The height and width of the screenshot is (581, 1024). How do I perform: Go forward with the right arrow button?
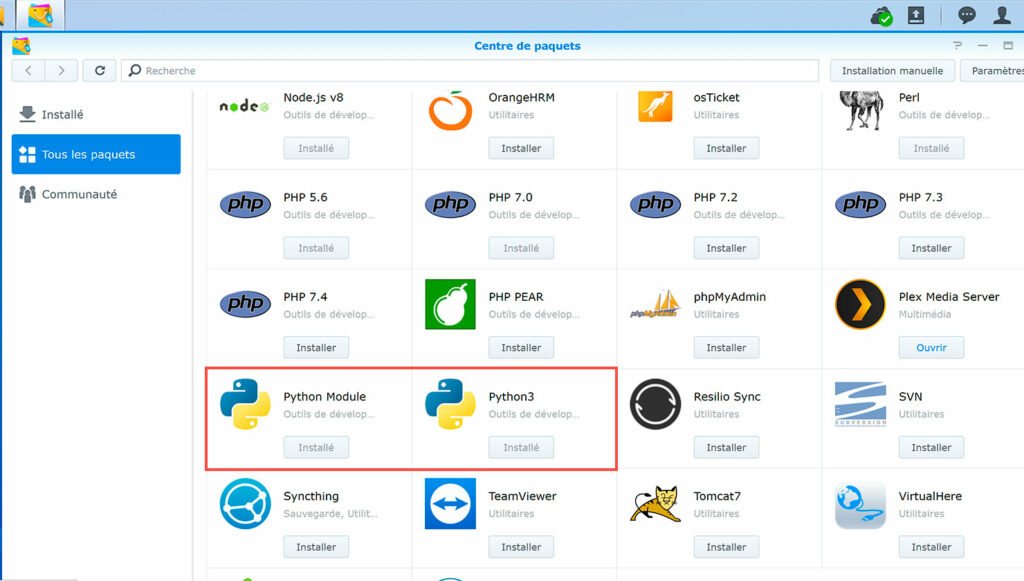pyautogui.click(x=61, y=71)
